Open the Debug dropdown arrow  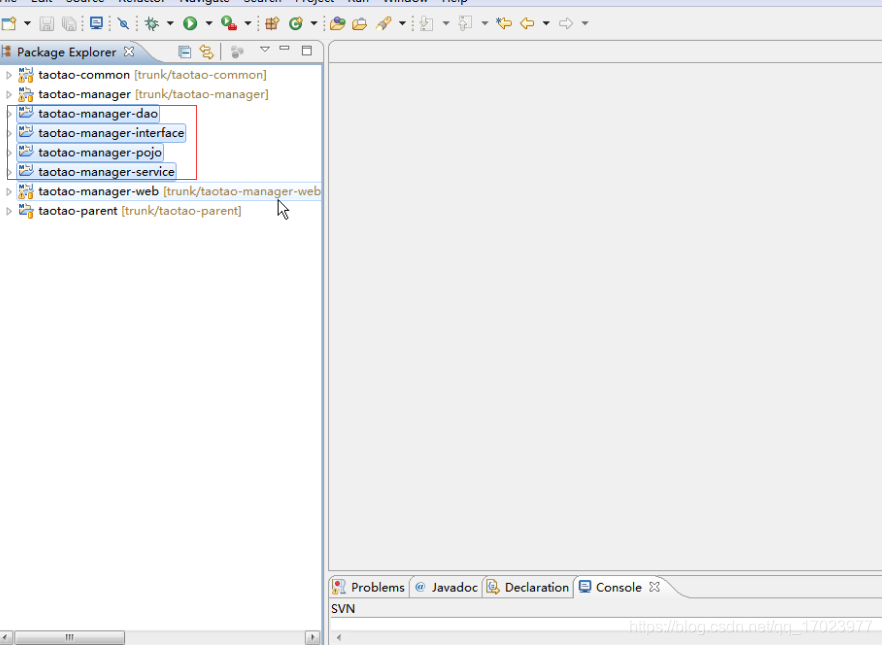point(170,24)
